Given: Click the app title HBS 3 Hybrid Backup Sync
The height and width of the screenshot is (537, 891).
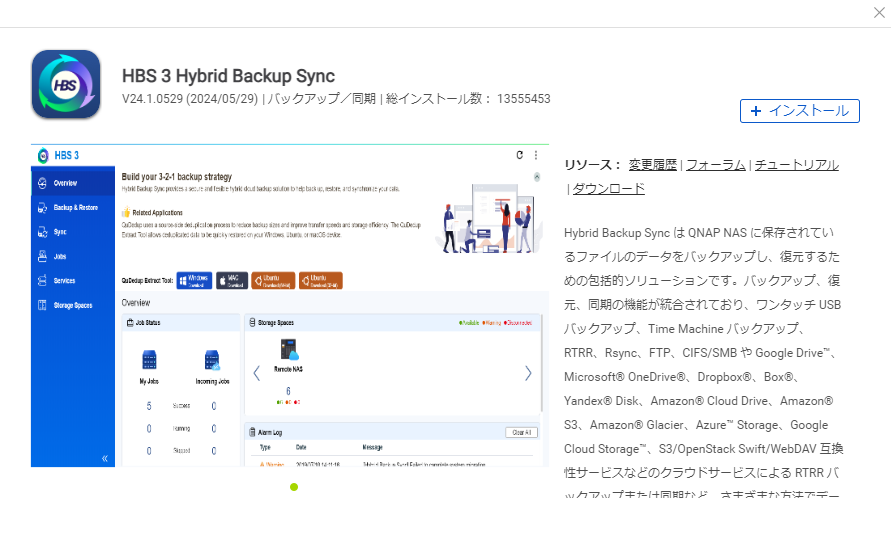Looking at the screenshot, I should 228,76.
